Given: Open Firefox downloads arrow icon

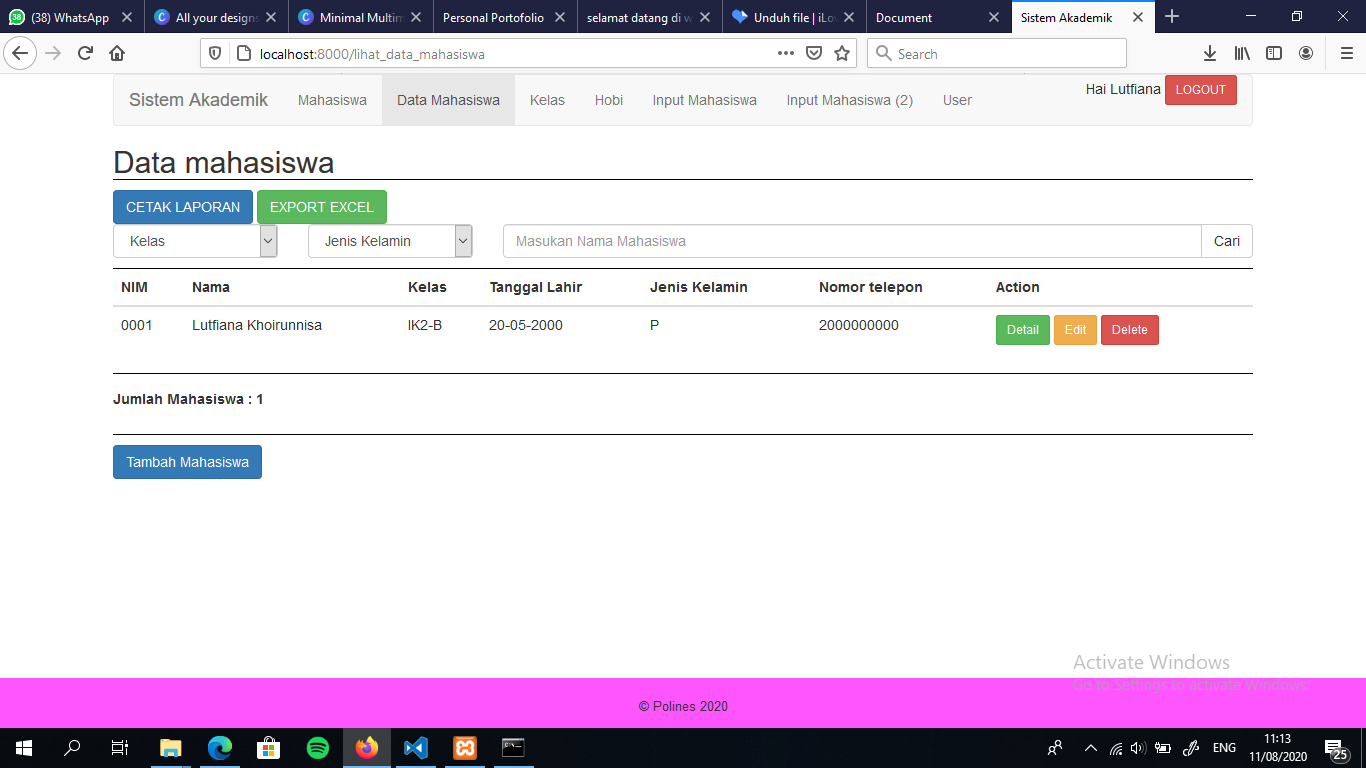Looking at the screenshot, I should pos(1209,54).
